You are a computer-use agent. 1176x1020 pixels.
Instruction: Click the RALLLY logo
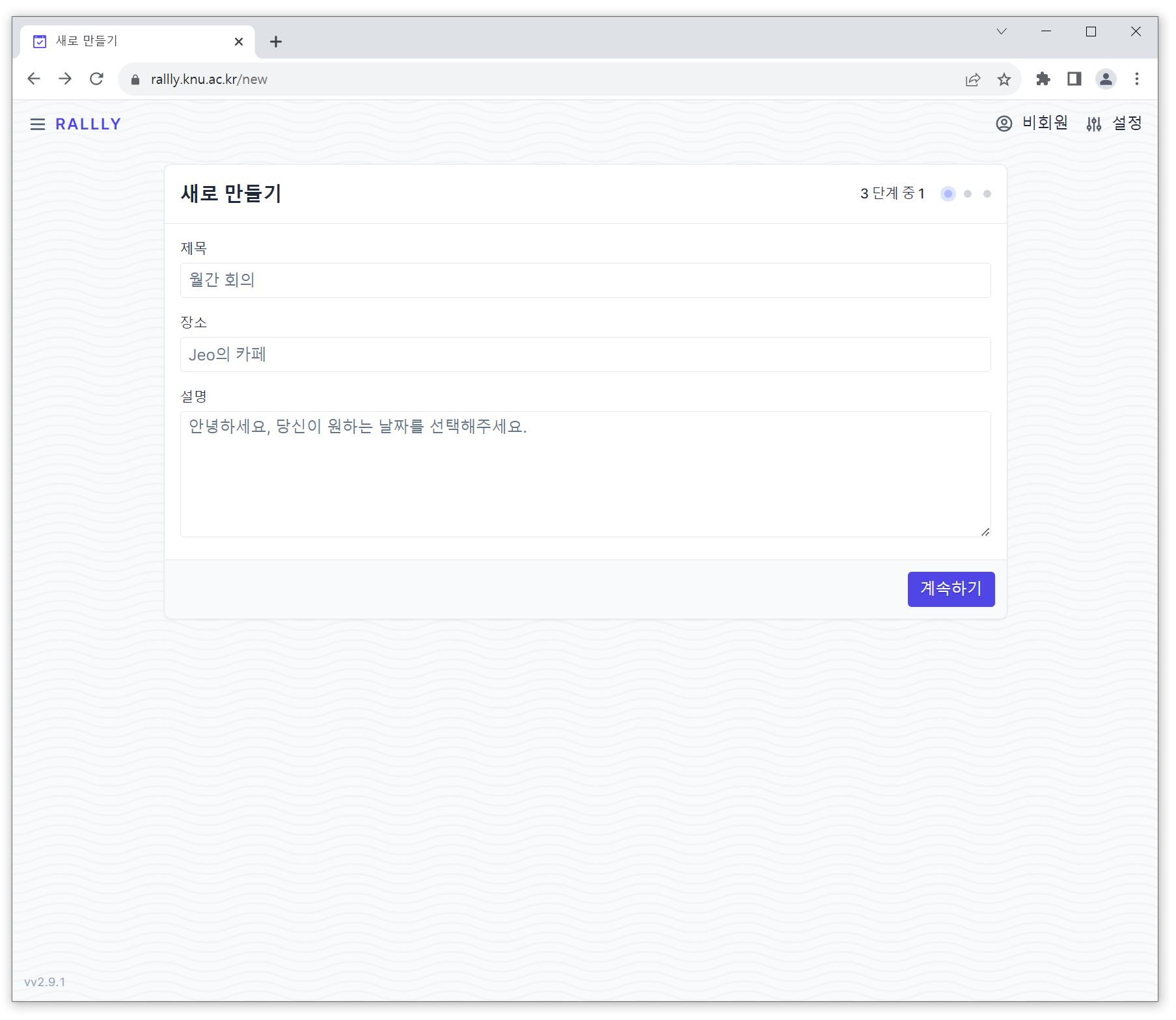click(x=89, y=124)
